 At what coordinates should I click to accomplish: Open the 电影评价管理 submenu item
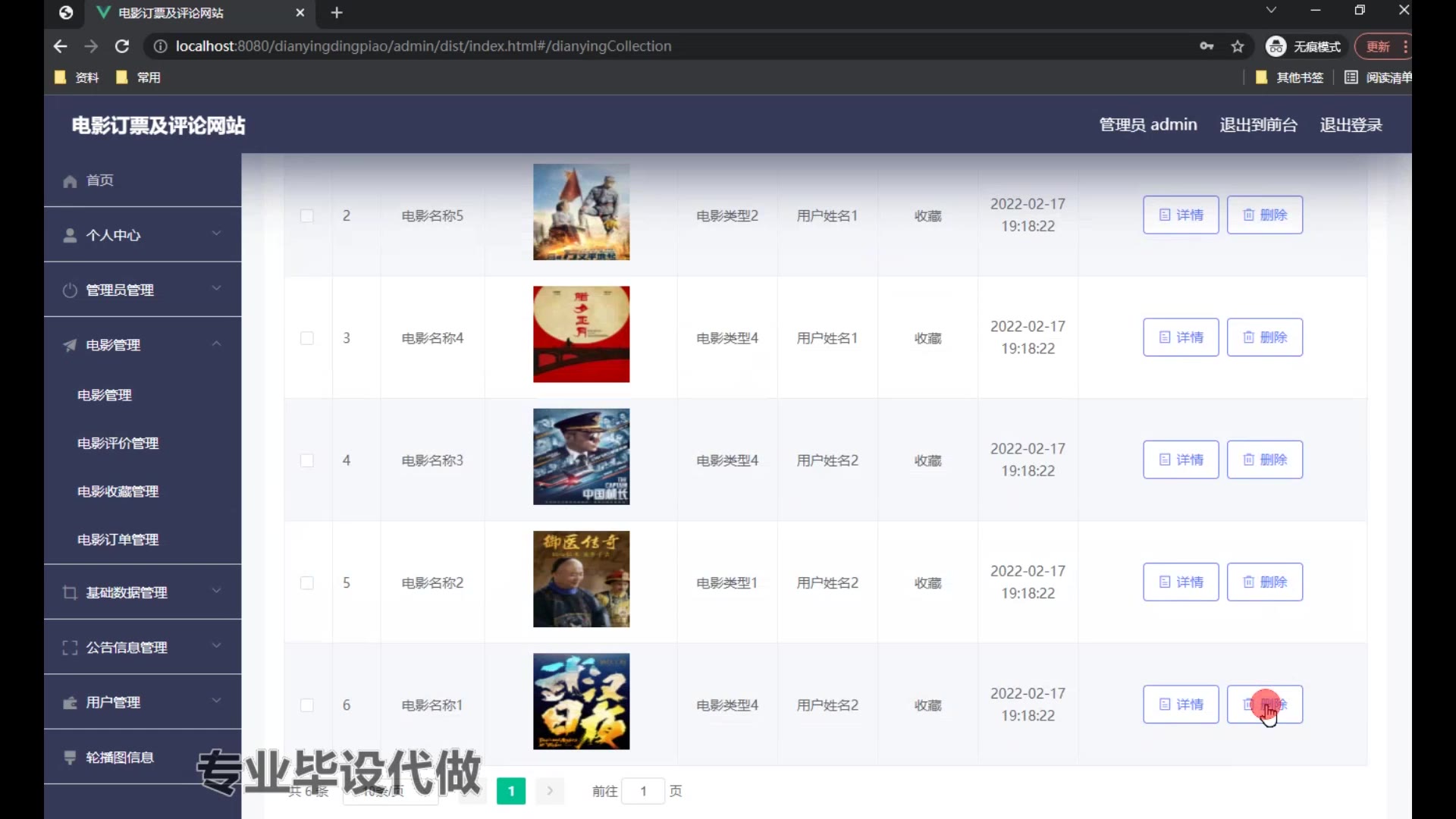click(118, 444)
